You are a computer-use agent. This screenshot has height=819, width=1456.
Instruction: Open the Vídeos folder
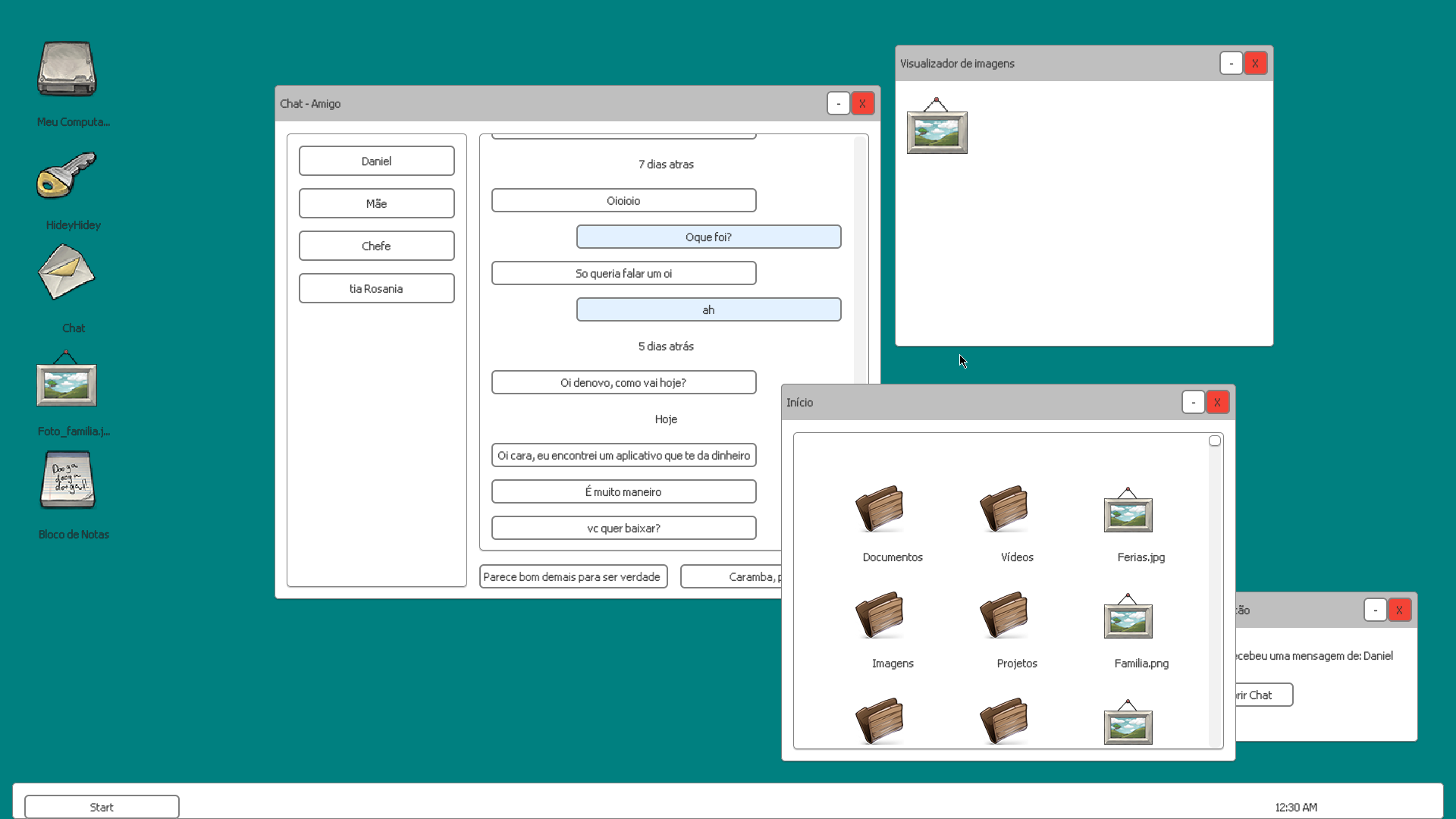pyautogui.click(x=1004, y=510)
